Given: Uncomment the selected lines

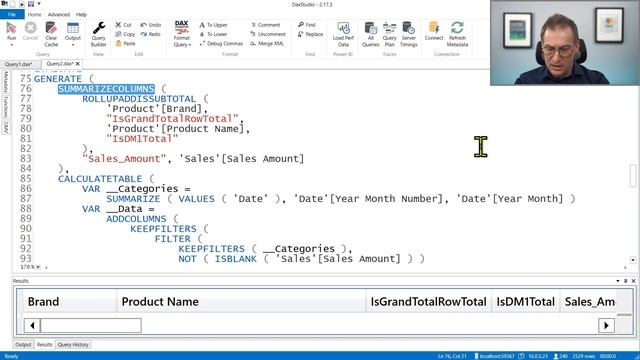Looking at the screenshot, I should coord(268,34).
